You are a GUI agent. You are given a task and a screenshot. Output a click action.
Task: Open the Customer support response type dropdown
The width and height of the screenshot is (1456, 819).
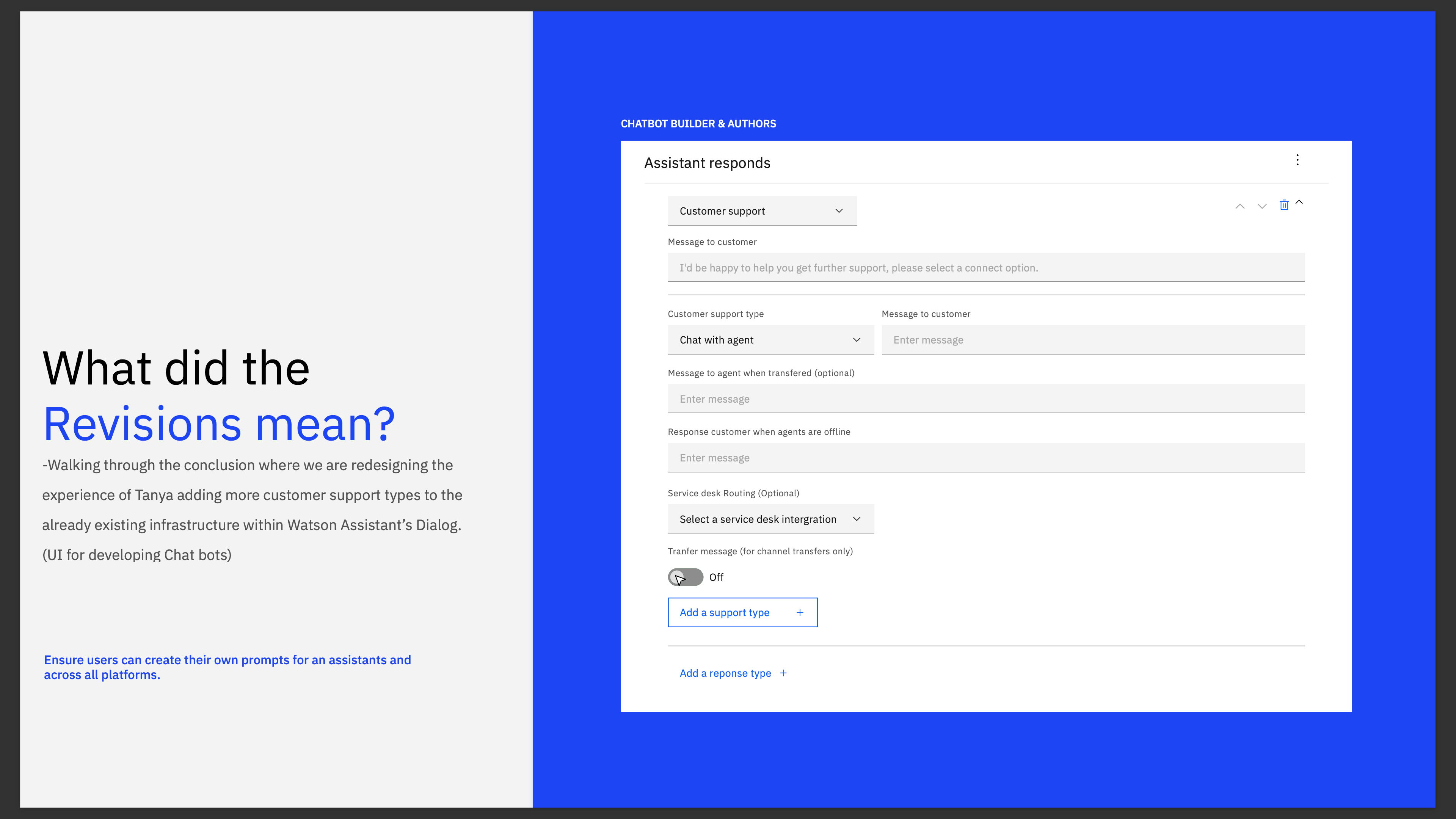tap(762, 211)
